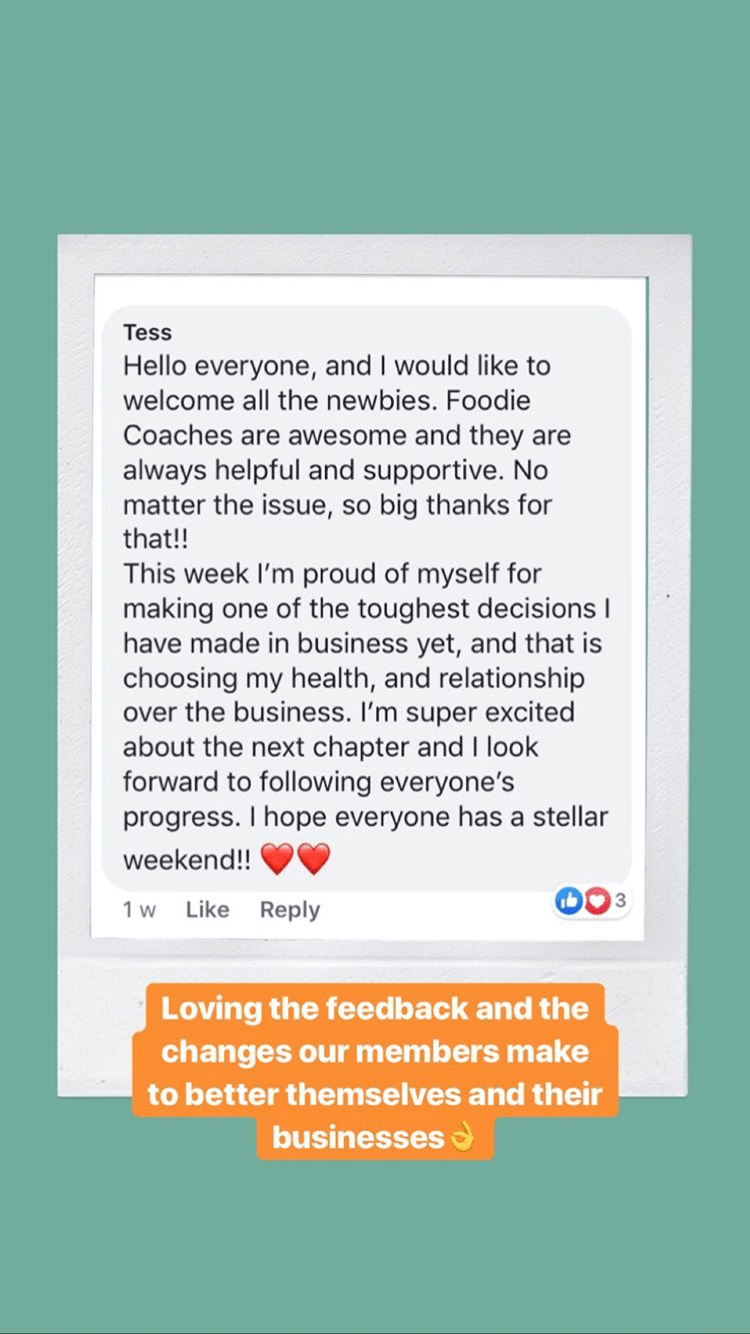Click the "Hello everyone" opening sentence

pyautogui.click(x=220, y=367)
